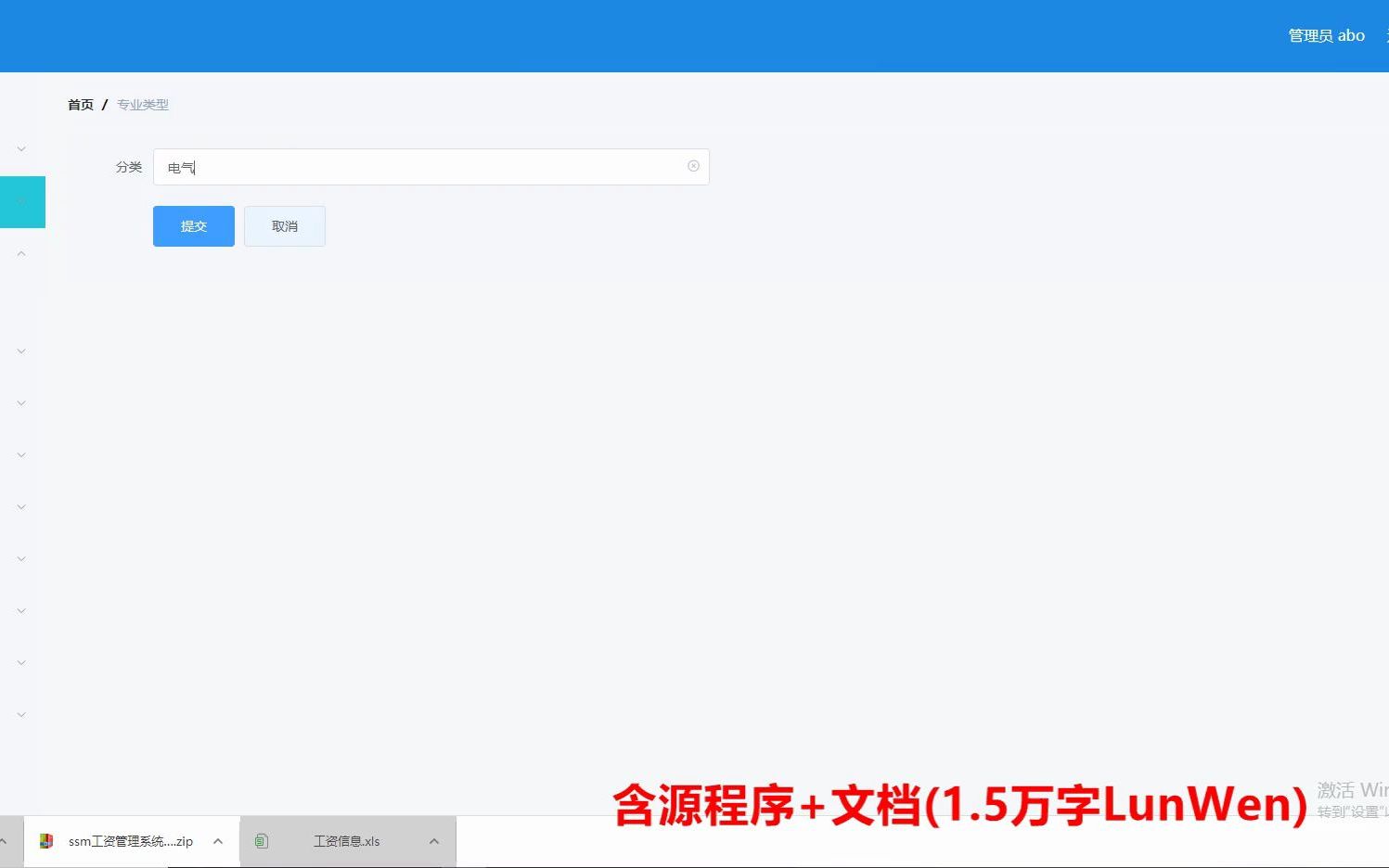1389x868 pixels.
Task: Open the 管理员 abo account label
Action: pos(1326,35)
